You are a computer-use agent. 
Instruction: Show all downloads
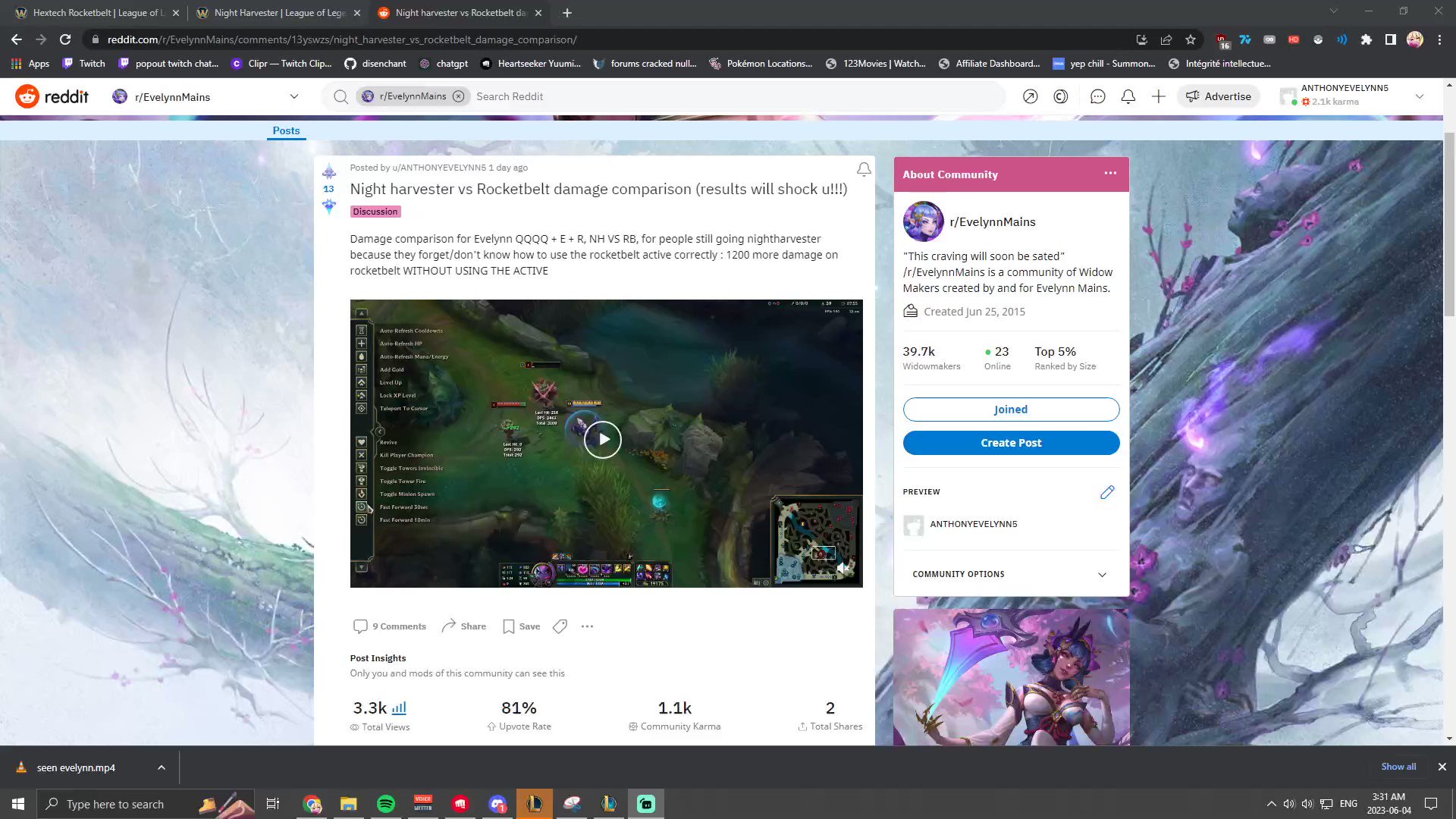point(1398,767)
